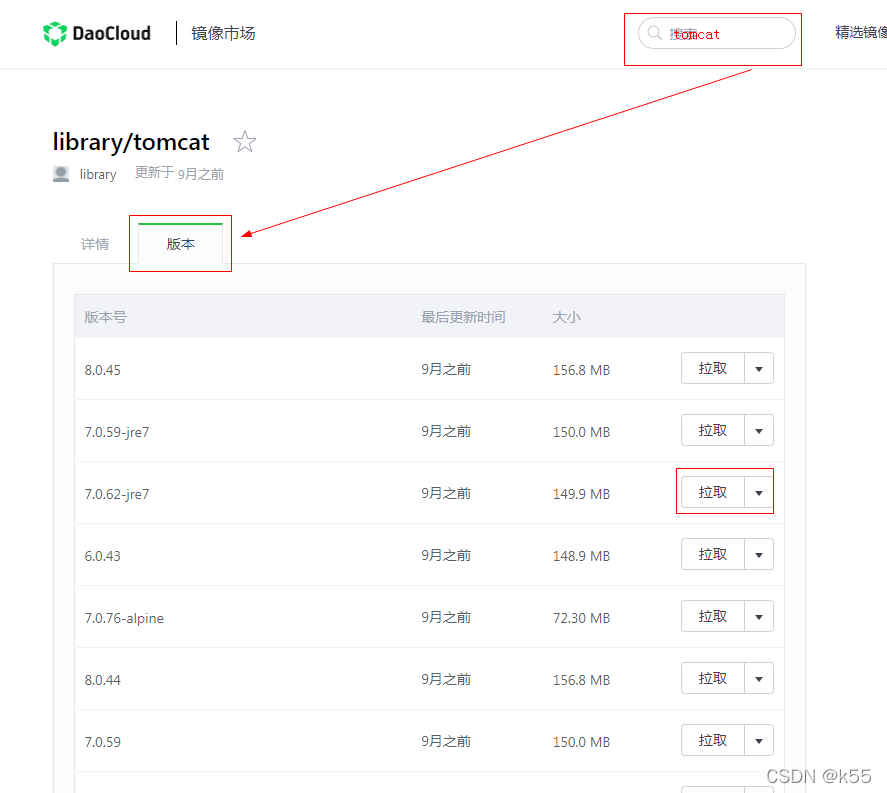Open 精选镜像 in the top navigation
The image size is (887, 793).
coord(860,32)
